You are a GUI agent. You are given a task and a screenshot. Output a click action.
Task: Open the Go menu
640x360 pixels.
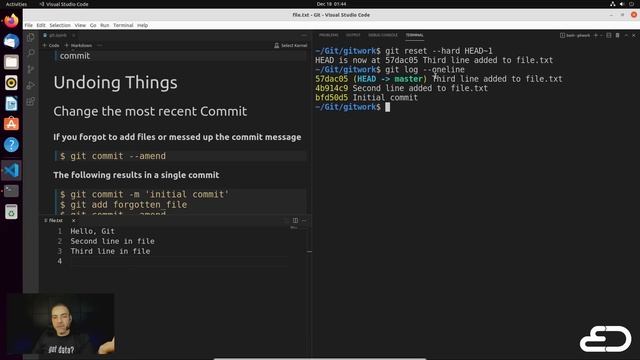click(x=93, y=25)
